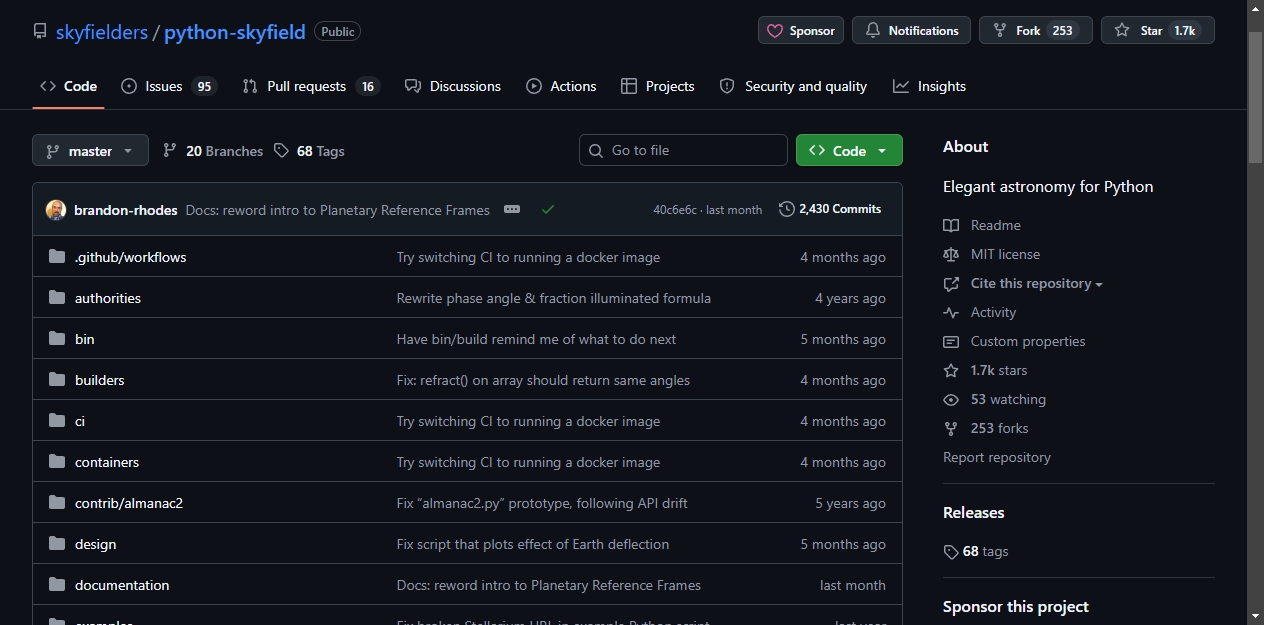The height and width of the screenshot is (625, 1264).
Task: Click the Releases heading link
Action: click(974, 512)
